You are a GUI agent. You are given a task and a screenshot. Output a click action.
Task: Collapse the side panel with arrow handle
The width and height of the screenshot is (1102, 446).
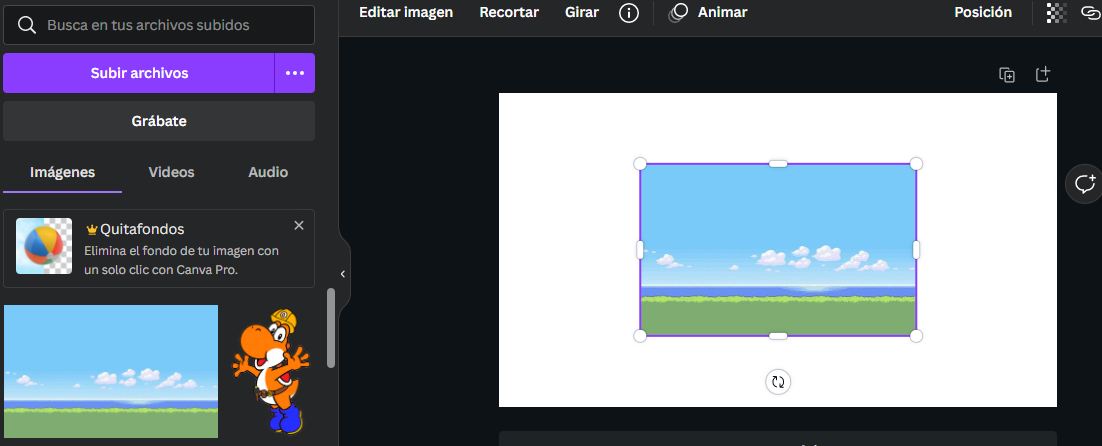point(343,274)
